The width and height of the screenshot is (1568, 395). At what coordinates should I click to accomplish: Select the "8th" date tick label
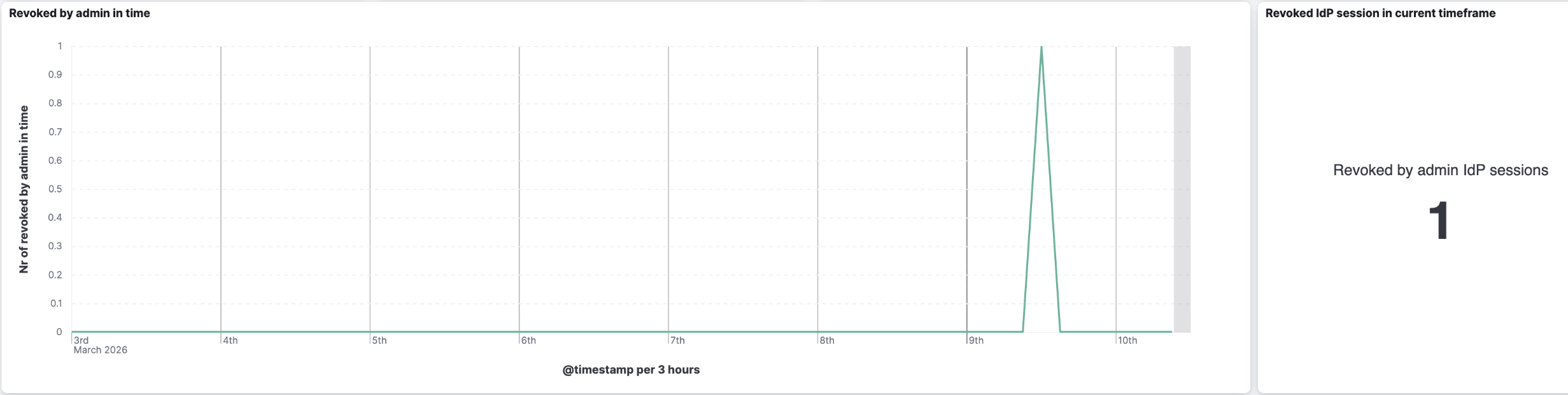pos(827,340)
